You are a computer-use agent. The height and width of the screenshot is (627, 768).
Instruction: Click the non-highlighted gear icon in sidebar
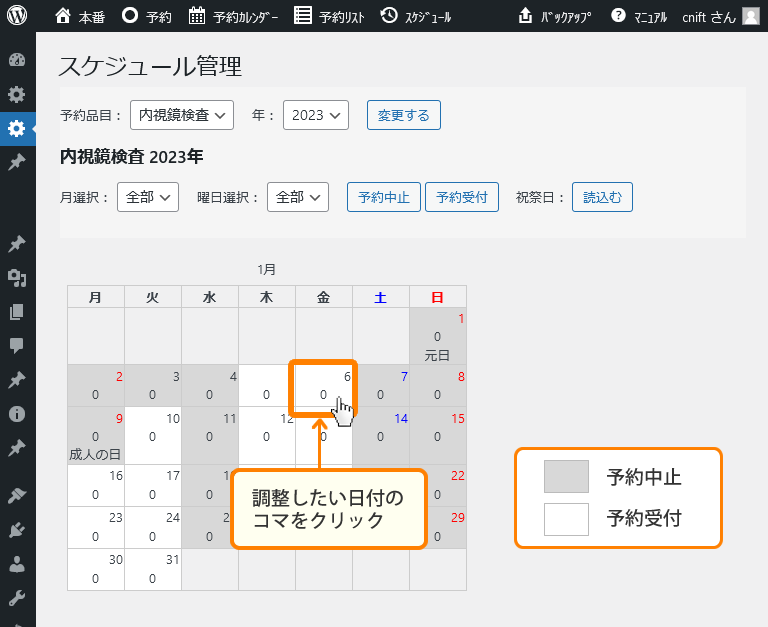pyautogui.click(x=17, y=94)
